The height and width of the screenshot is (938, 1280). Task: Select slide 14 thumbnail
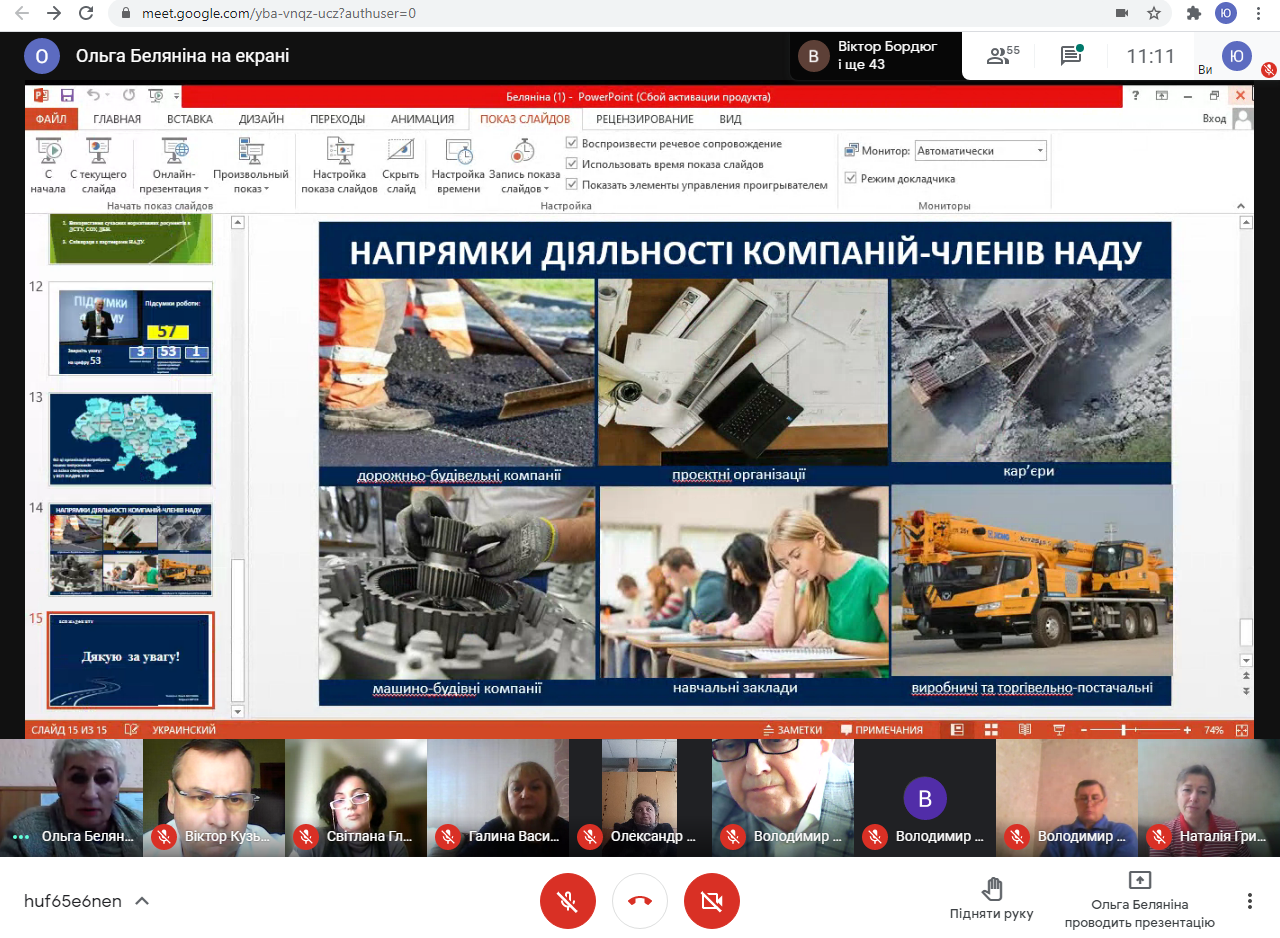130,551
